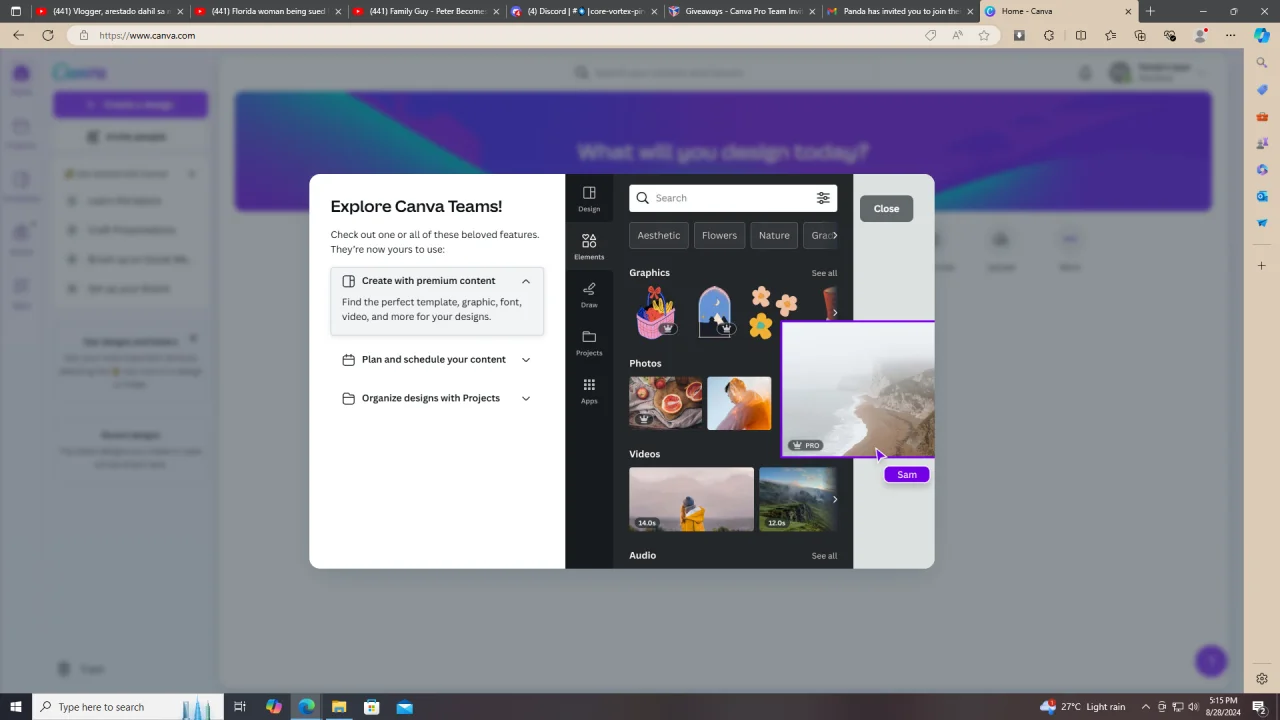Open the Collections icon
Image resolution: width=1280 pixels, height=720 pixels.
1140,35
